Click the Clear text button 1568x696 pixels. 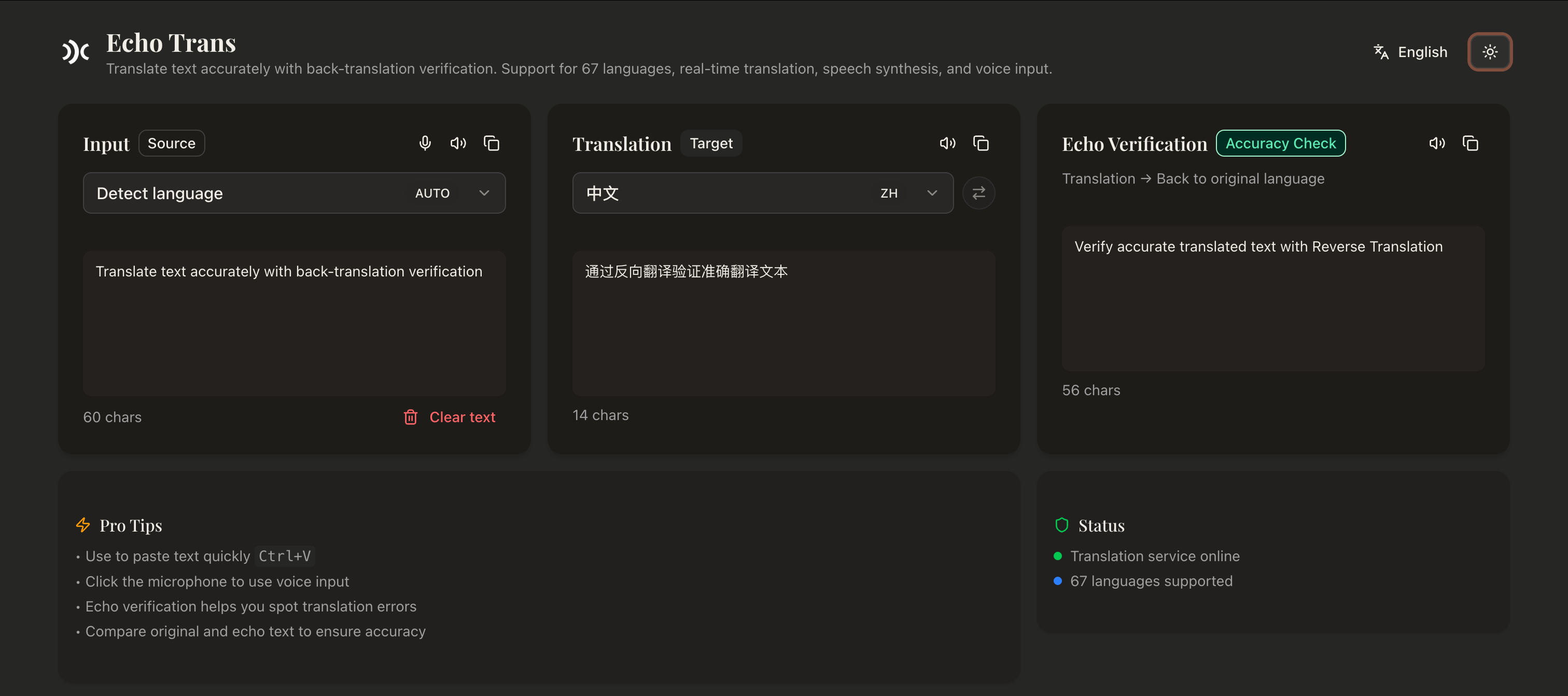coord(463,417)
